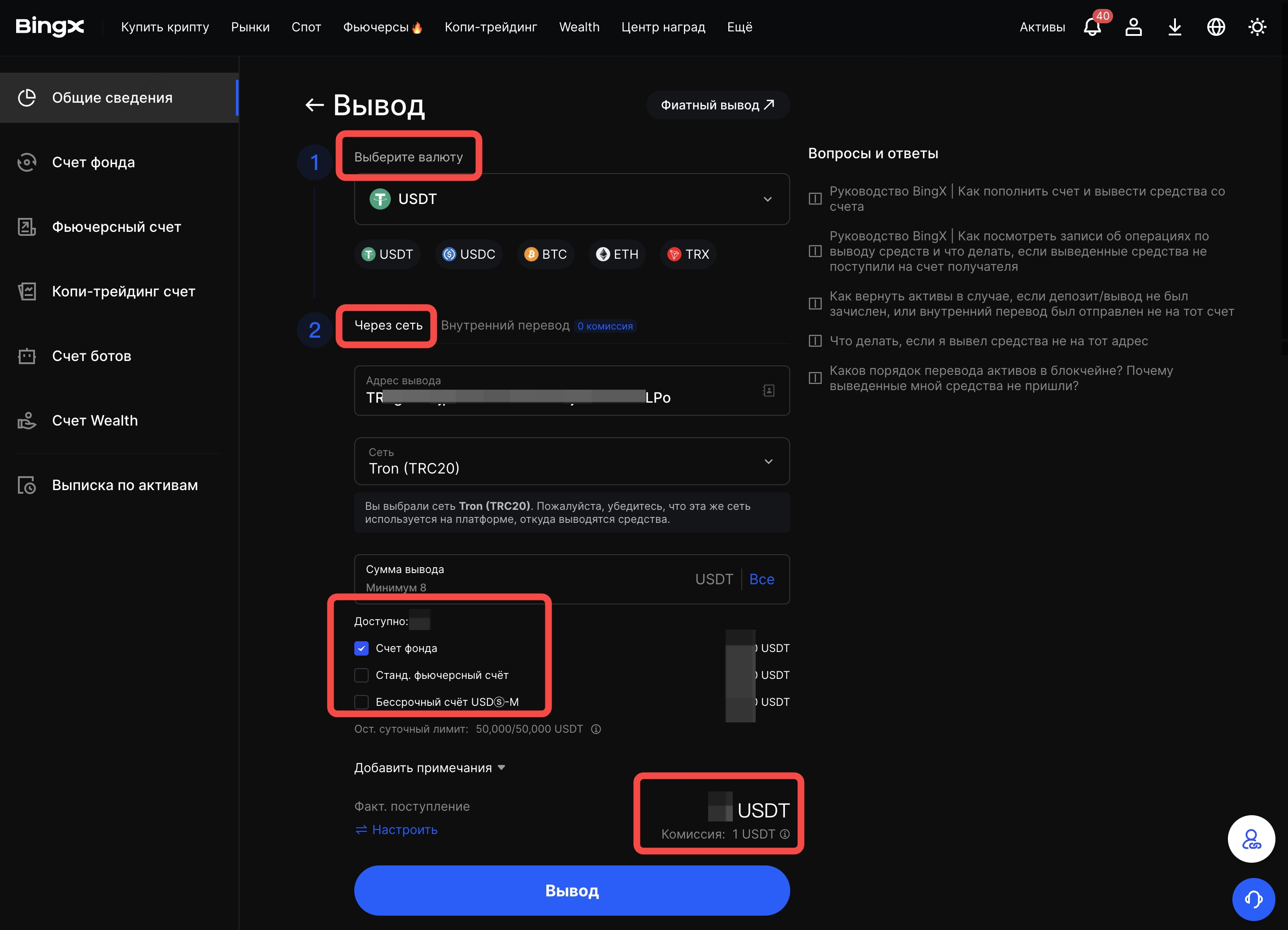
Task: Click the back arrow next to Вывод
Action: coord(314,105)
